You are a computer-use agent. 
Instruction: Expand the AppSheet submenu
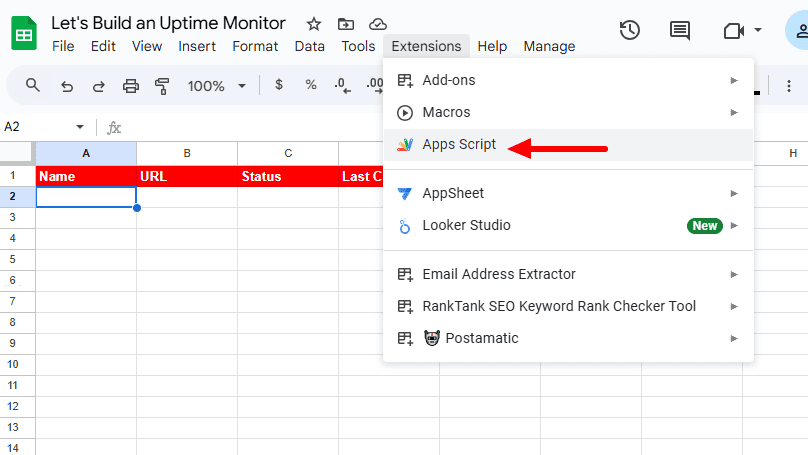tap(568, 194)
